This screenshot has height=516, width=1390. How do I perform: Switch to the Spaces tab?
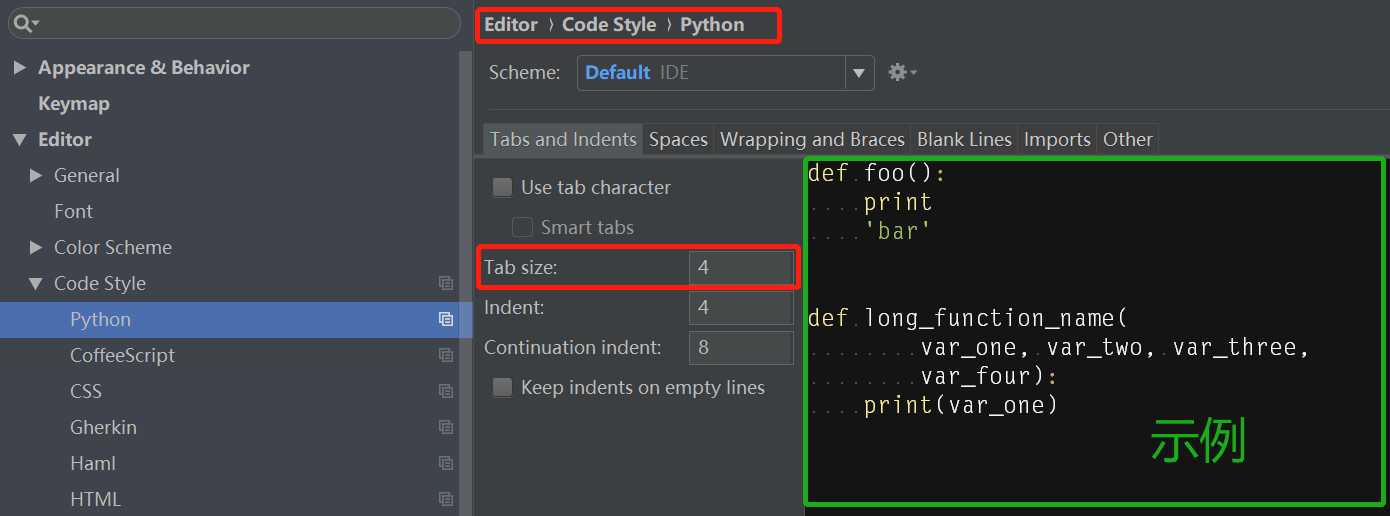[x=678, y=139]
